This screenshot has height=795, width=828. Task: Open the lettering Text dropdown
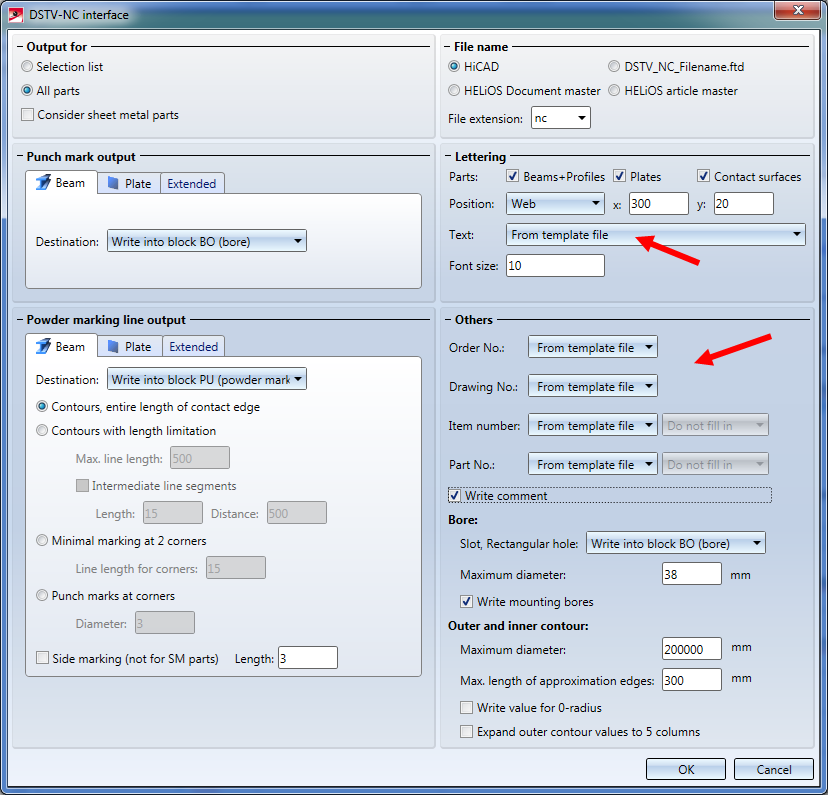pyautogui.click(x=655, y=234)
